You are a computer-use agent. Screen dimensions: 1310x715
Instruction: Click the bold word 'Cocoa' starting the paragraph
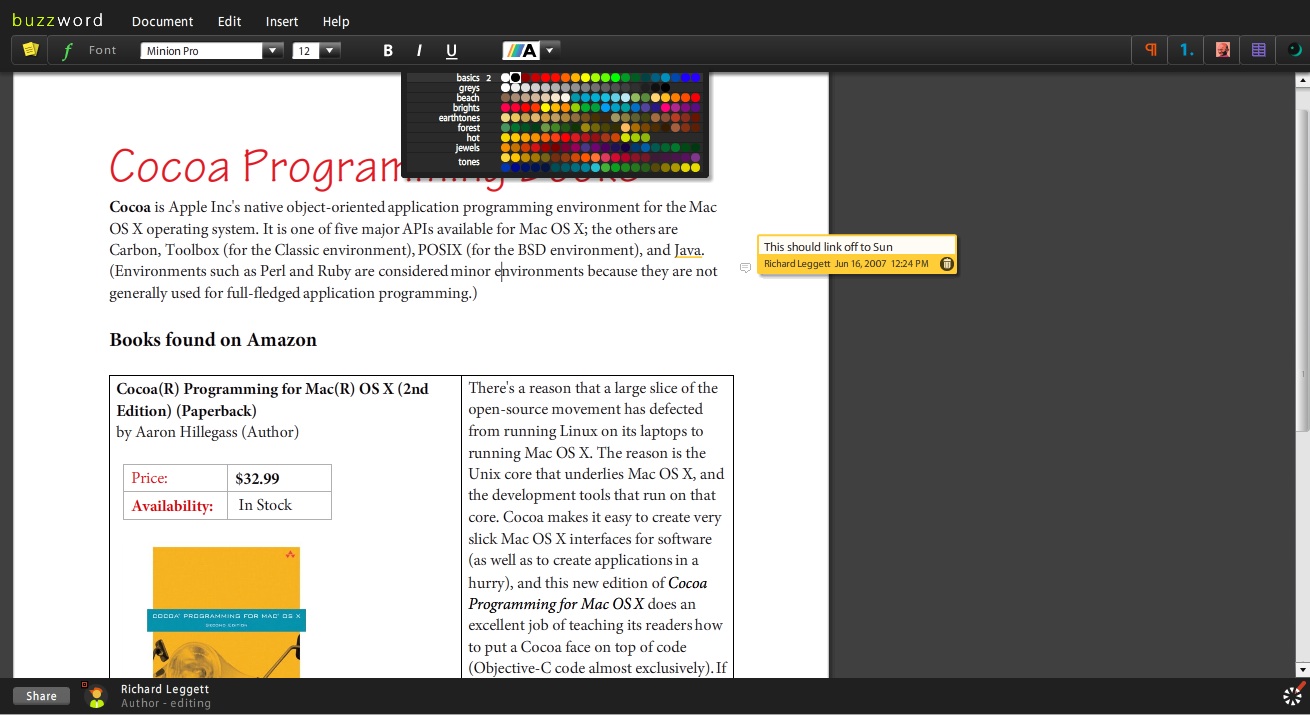point(130,207)
